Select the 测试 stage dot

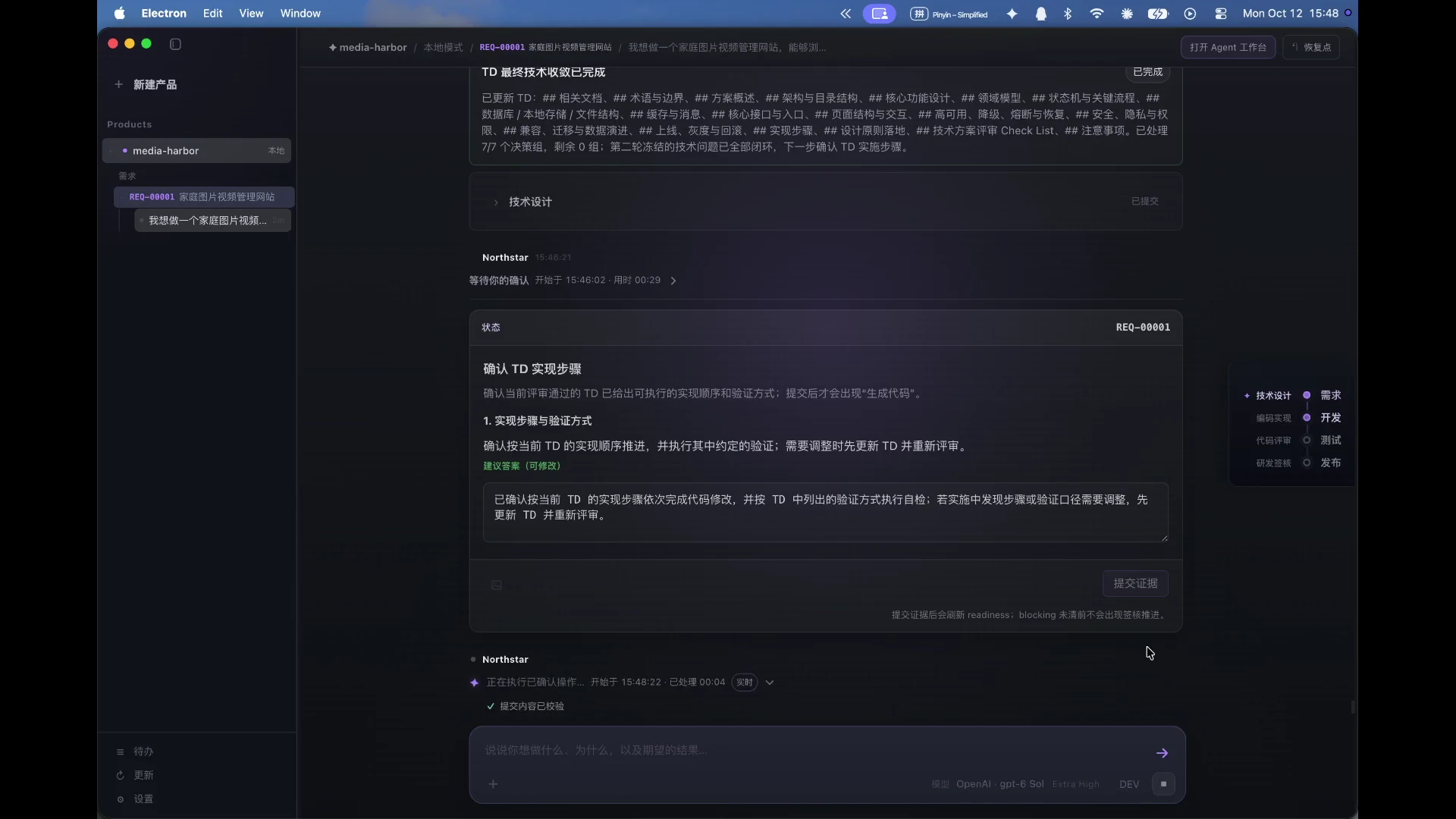tap(1307, 440)
